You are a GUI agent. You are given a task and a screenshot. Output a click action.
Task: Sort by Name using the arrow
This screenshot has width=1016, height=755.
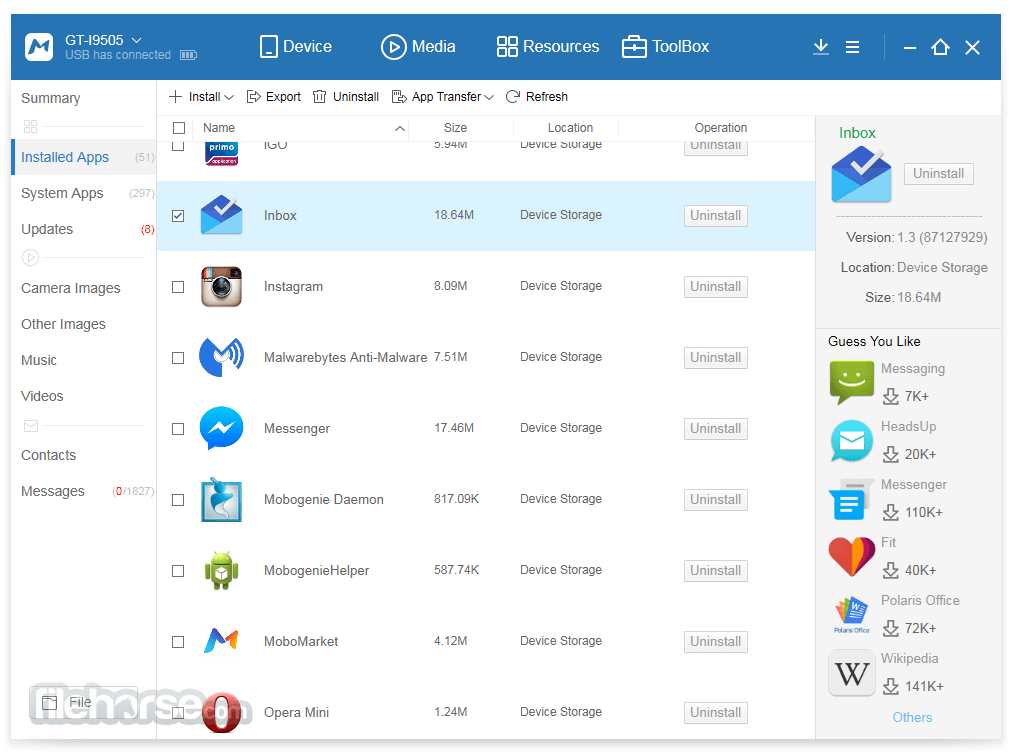coord(400,128)
